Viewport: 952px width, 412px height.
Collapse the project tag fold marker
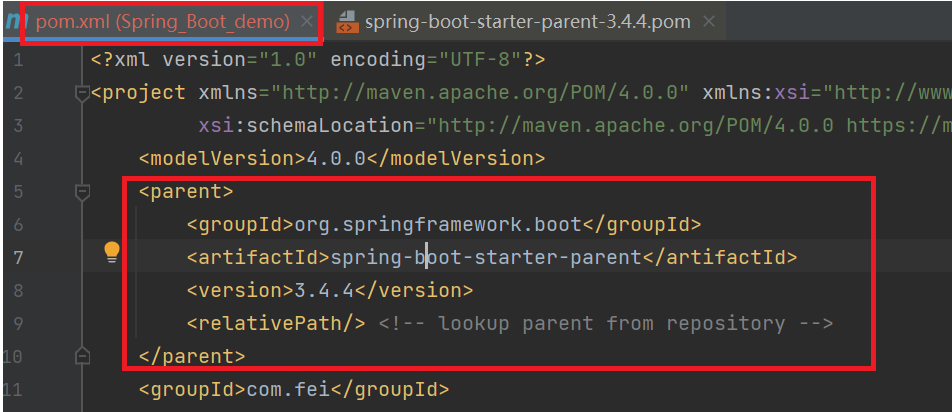tap(82, 93)
